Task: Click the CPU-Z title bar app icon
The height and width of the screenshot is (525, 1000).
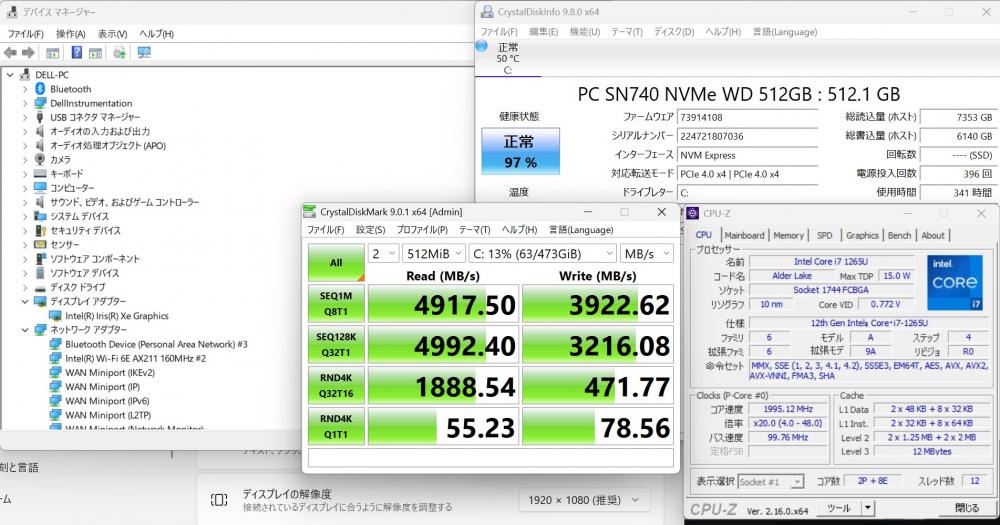Action: pos(693,214)
